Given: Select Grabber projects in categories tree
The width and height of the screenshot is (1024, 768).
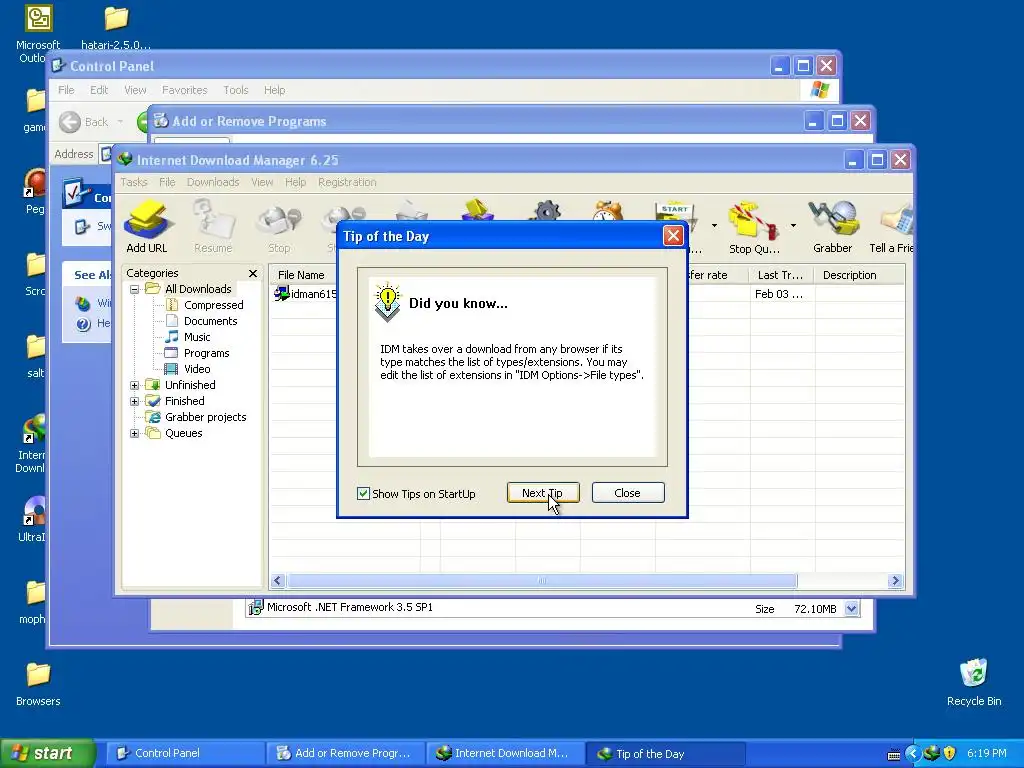Looking at the screenshot, I should point(205,417).
